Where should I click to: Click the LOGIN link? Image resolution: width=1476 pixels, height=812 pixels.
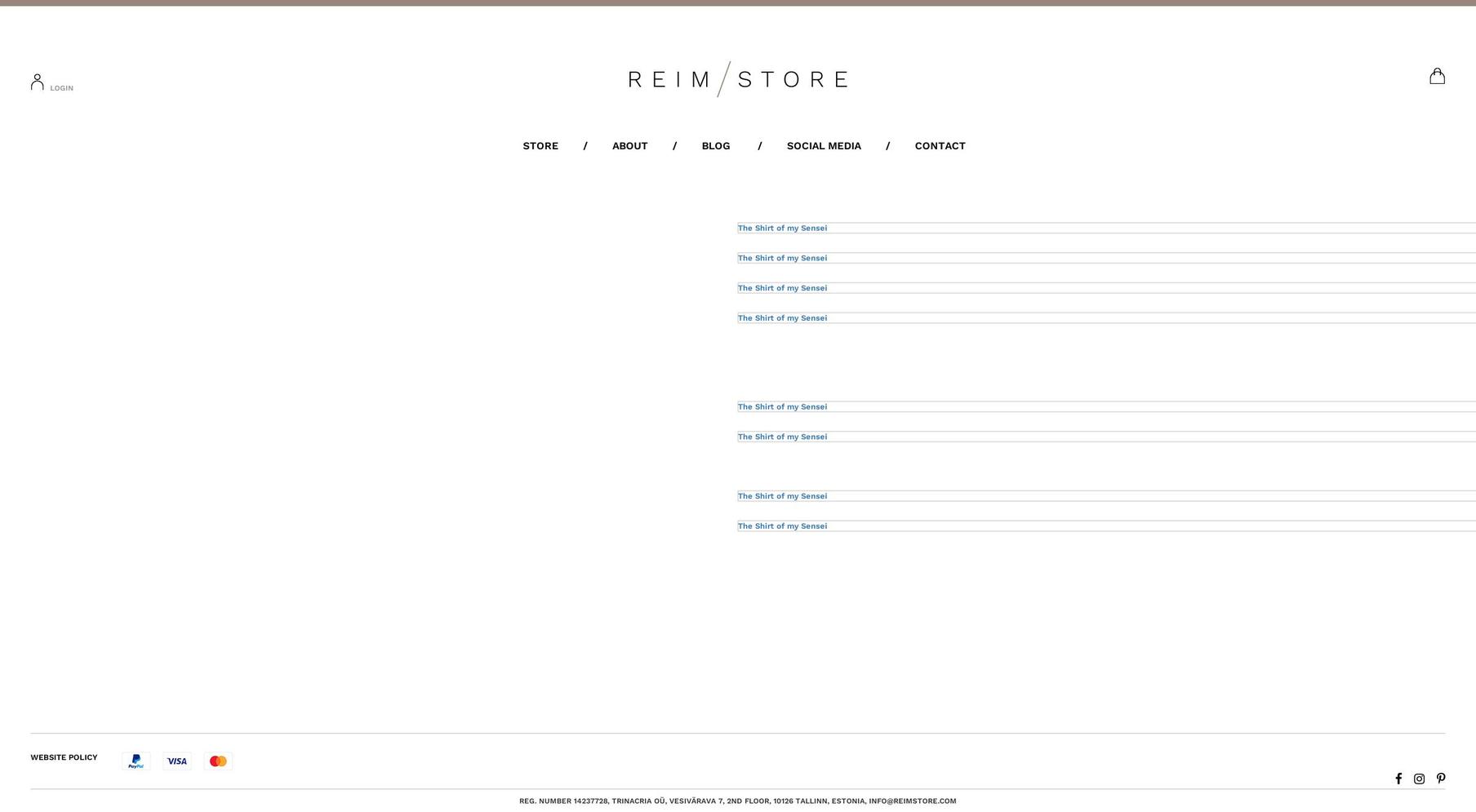(61, 88)
